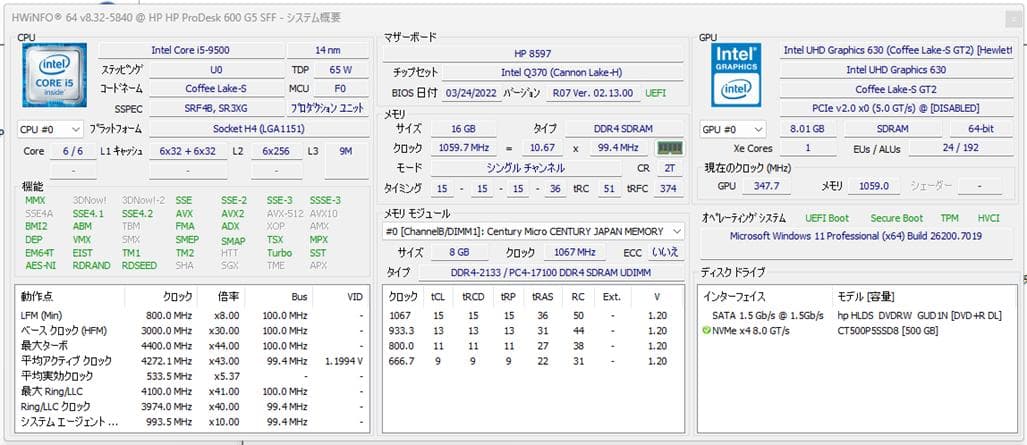Click the Intel Graphics logo
Screen dimensions: 1027x445
736,75
